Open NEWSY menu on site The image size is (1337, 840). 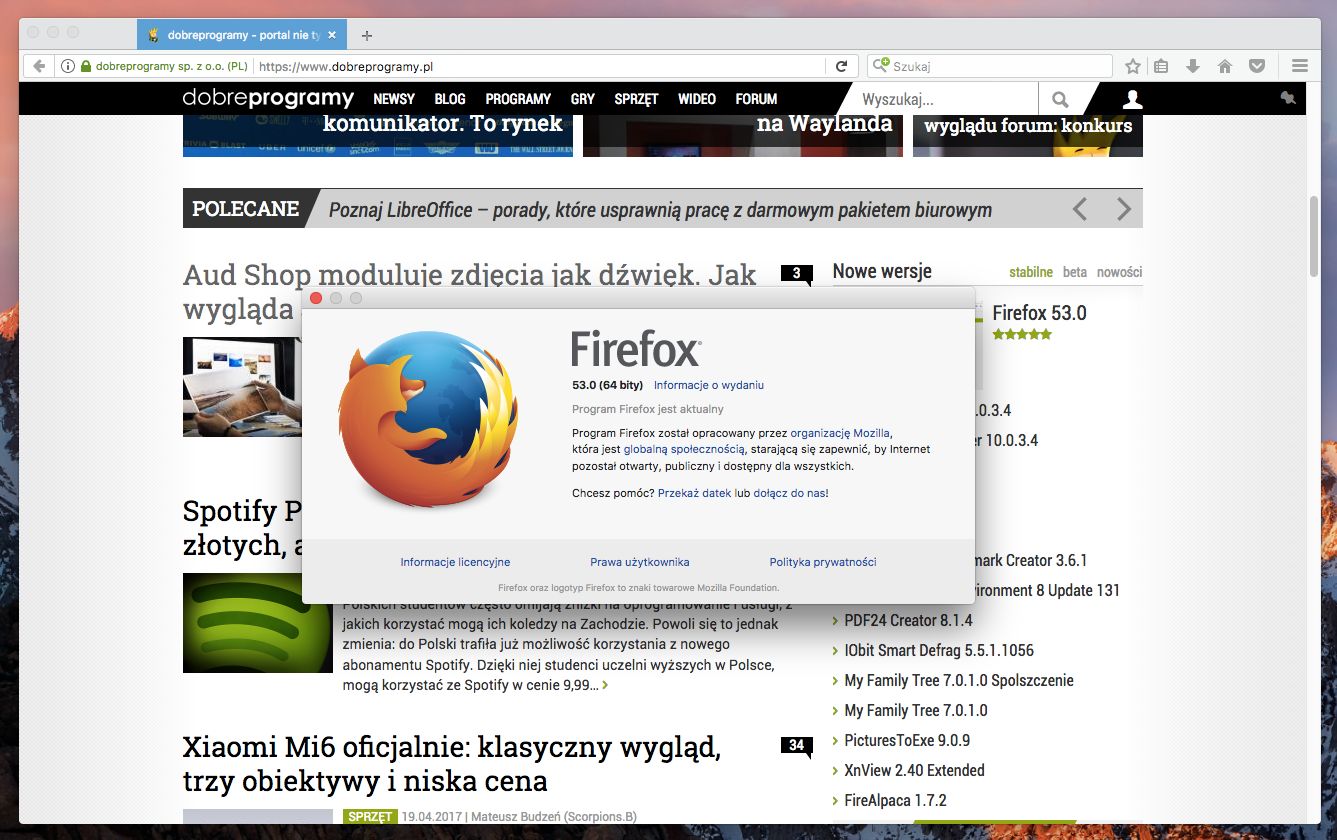point(394,99)
